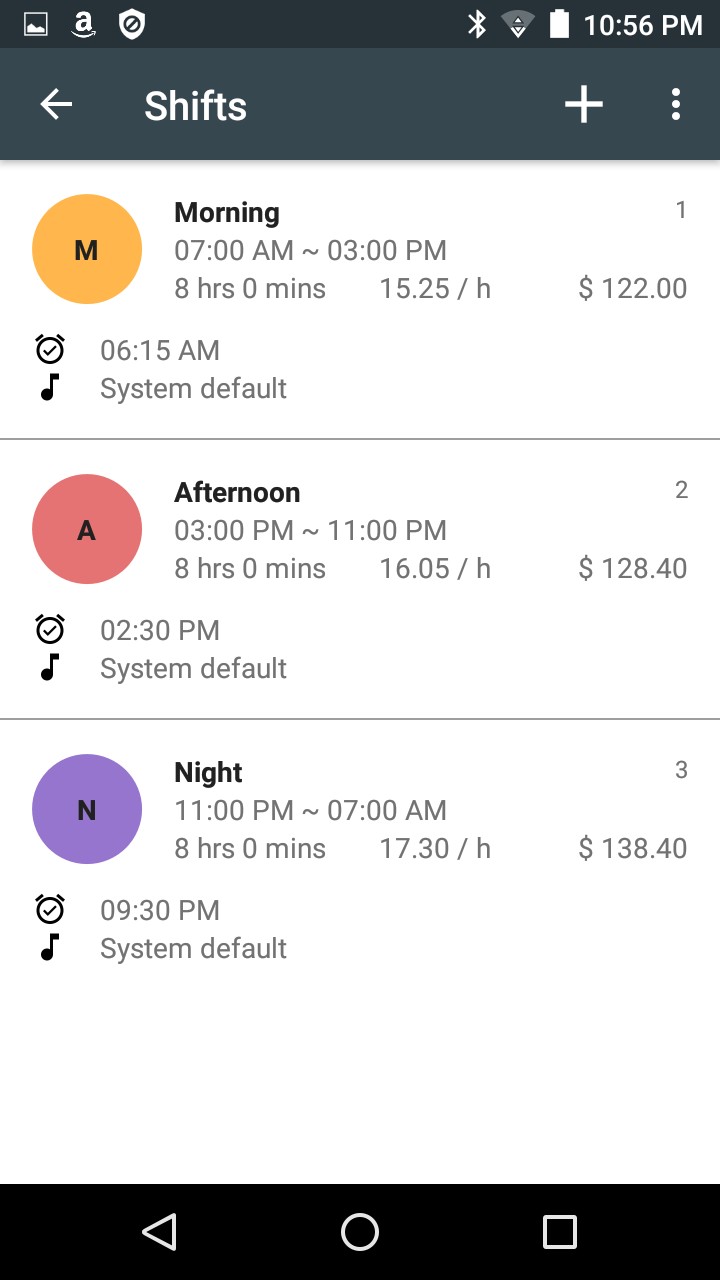Screen dimensions: 720x1280
Task: Tap the alarm clock icon for 06:15 AM
Action: click(50, 349)
